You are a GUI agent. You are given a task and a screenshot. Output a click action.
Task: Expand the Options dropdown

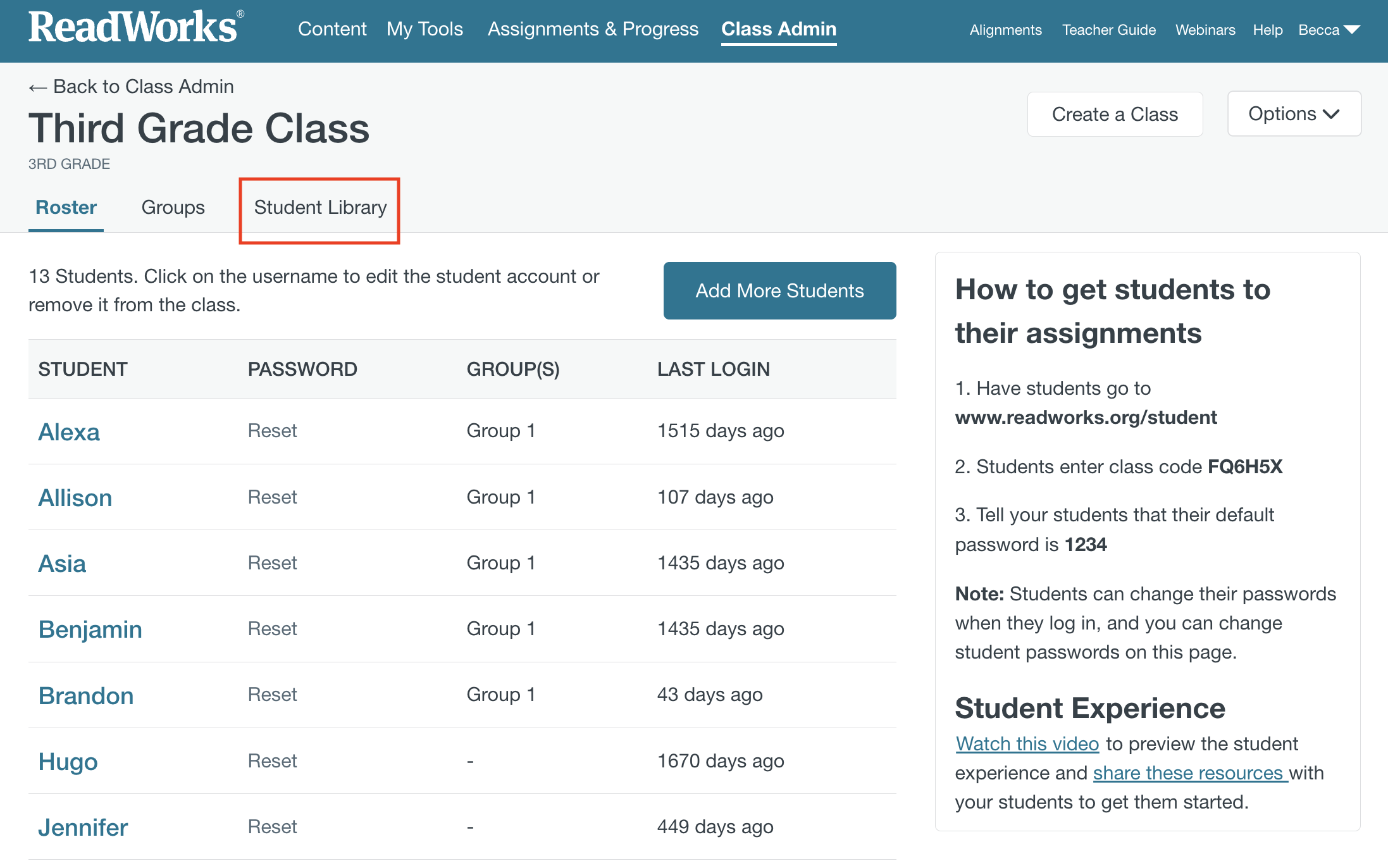tap(1294, 114)
